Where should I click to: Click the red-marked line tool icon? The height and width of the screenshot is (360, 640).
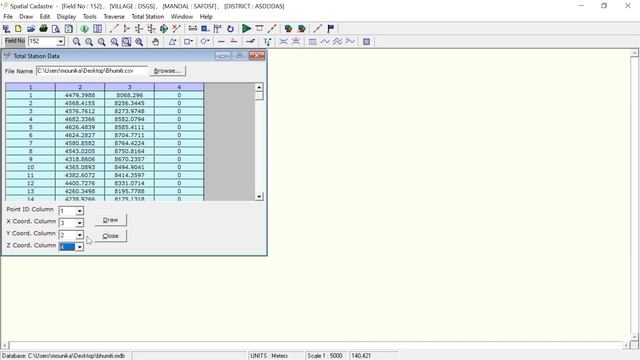click(x=176, y=29)
